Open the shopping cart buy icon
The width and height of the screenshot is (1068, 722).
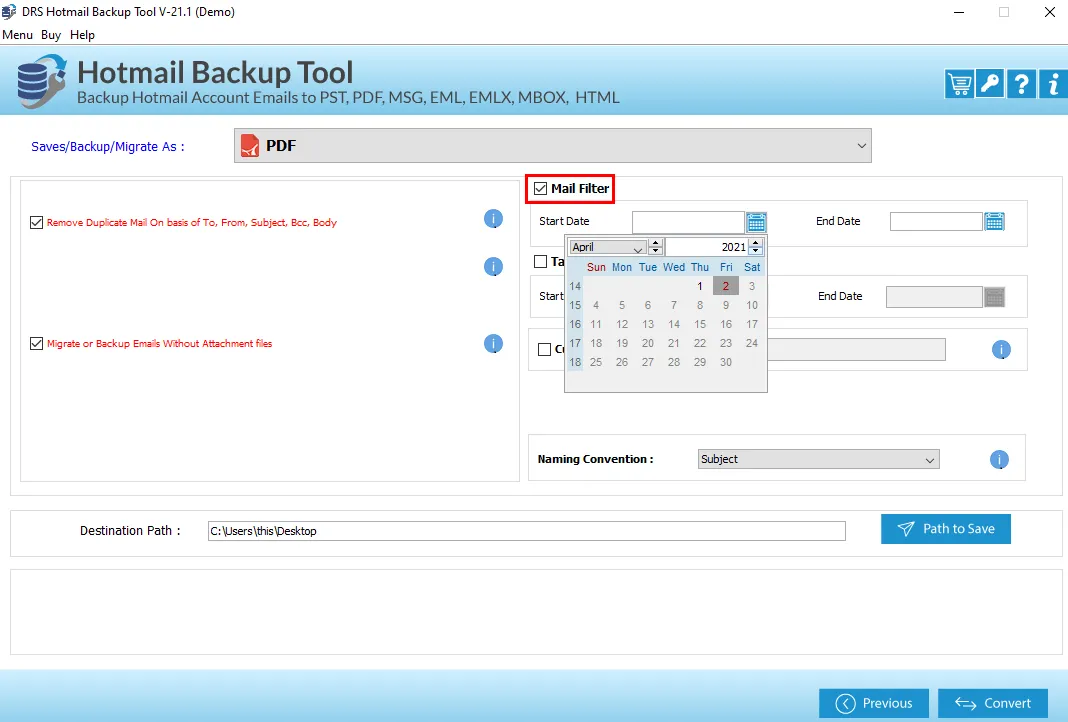[x=959, y=84]
